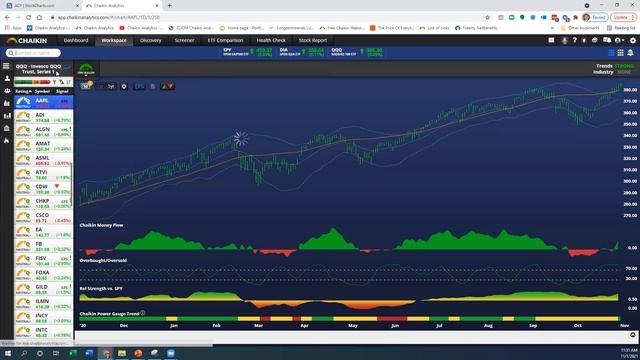Open Windows Start menu
The image size is (640, 360).
click(8, 353)
